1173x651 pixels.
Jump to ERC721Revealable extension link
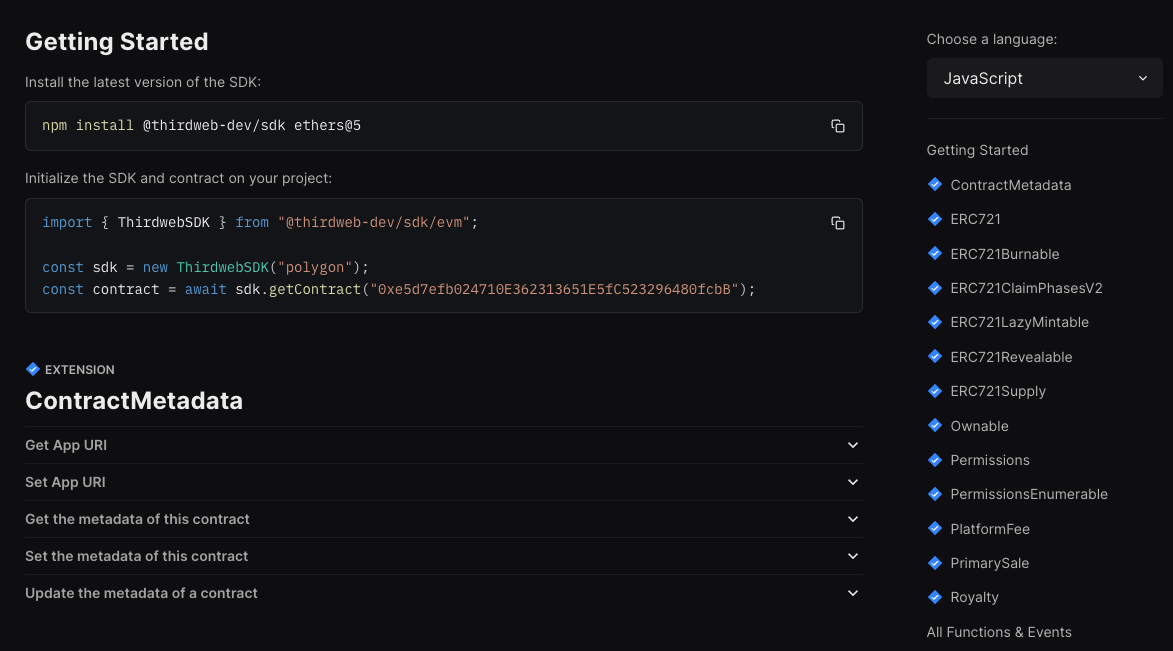point(1011,357)
